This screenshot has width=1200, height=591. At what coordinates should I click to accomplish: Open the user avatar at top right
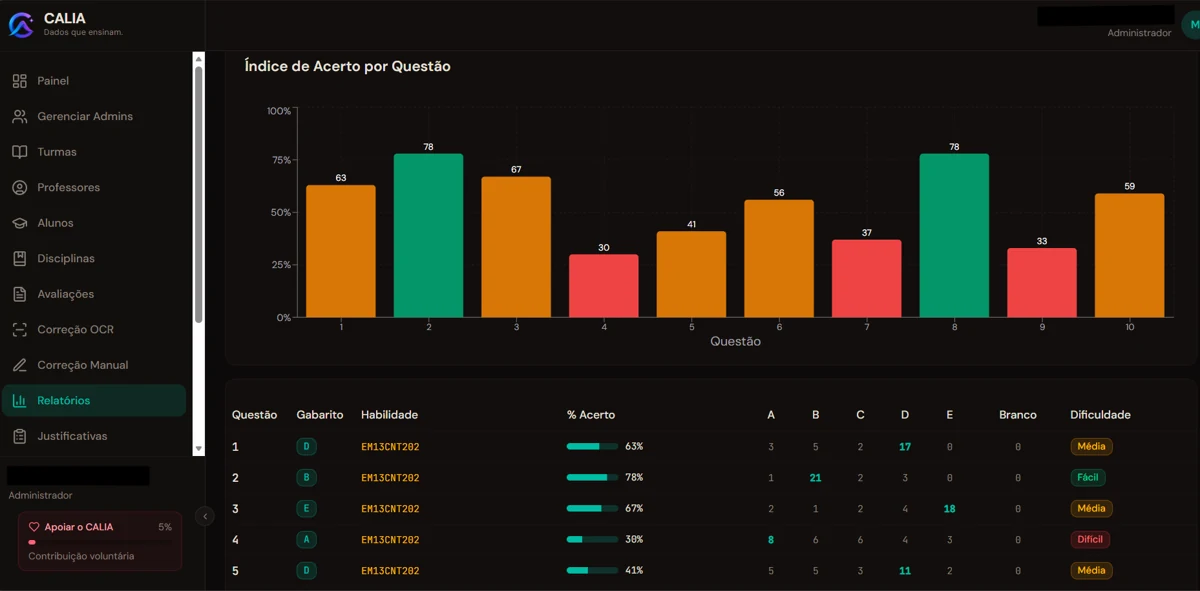point(1191,25)
